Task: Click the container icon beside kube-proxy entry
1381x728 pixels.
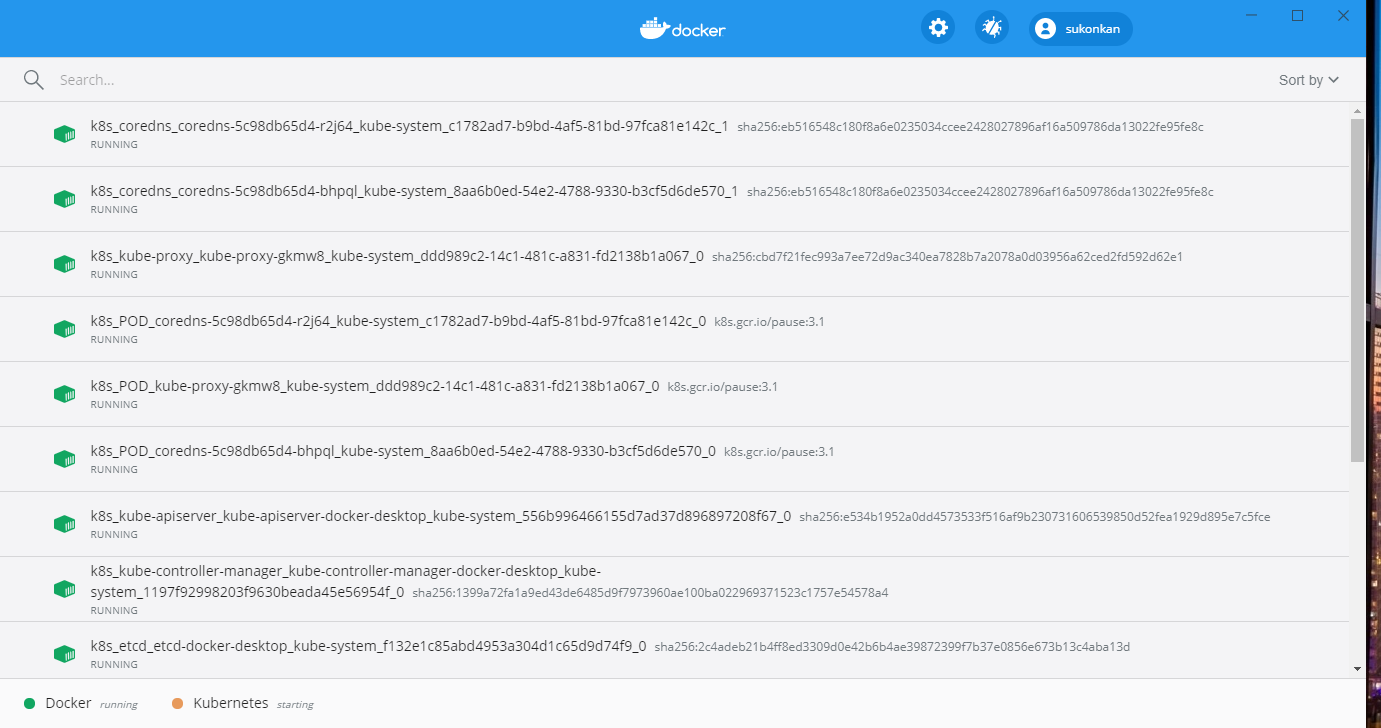Action: pyautogui.click(x=64, y=263)
